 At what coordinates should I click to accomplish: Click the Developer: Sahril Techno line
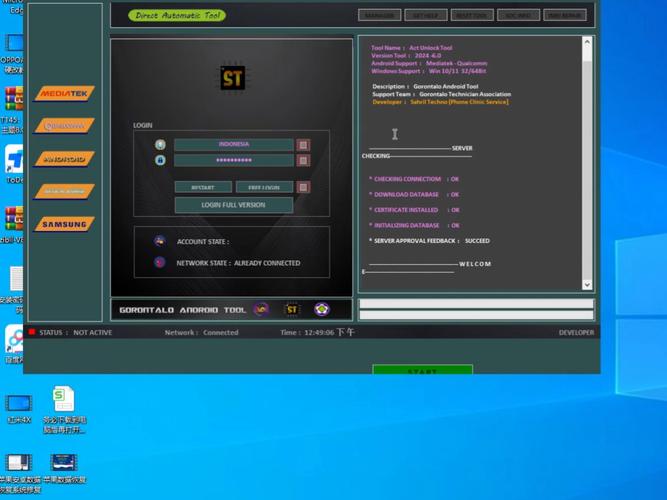(440, 102)
